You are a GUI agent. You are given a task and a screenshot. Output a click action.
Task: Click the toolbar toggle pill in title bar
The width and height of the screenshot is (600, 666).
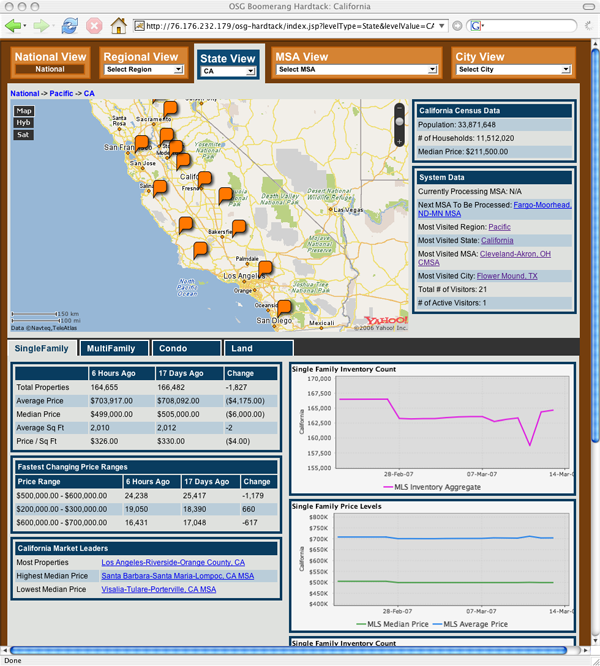589,7
